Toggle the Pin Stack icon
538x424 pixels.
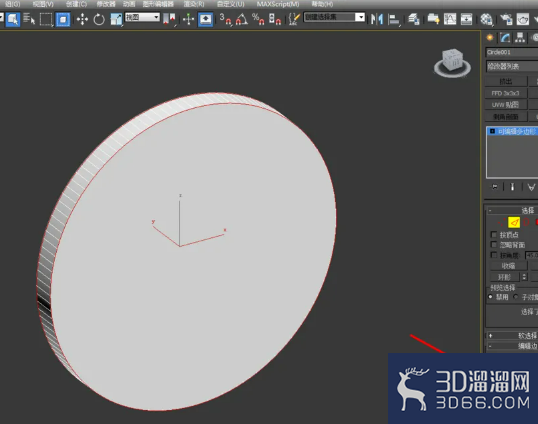pos(495,187)
